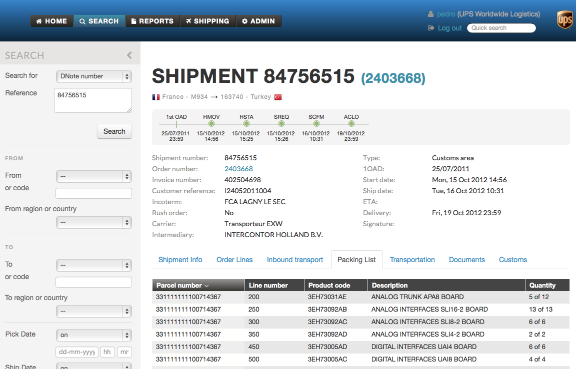The image size is (576, 369).
Task: Click the pedro username link
Action: pos(446,14)
